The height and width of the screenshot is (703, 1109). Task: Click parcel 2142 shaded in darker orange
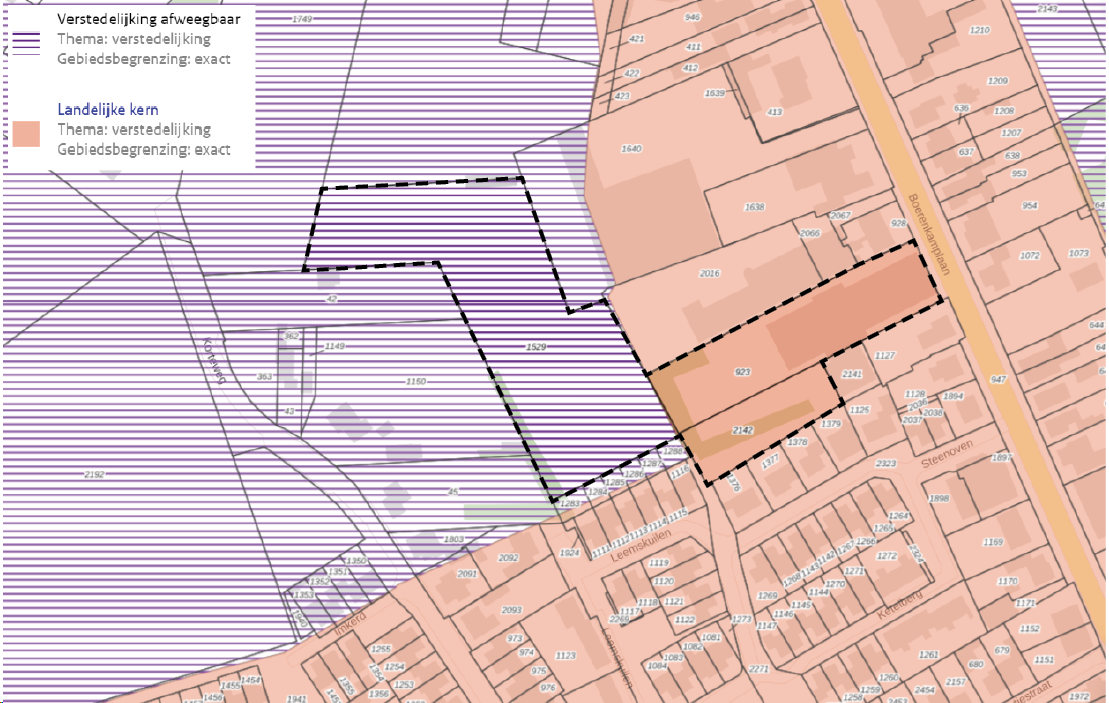(x=742, y=429)
